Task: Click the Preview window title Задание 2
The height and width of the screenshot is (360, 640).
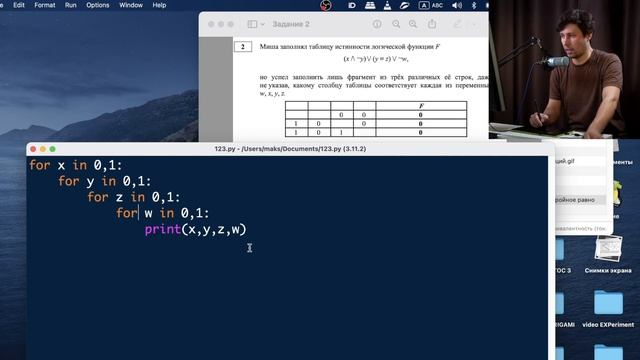Action: tap(291, 24)
